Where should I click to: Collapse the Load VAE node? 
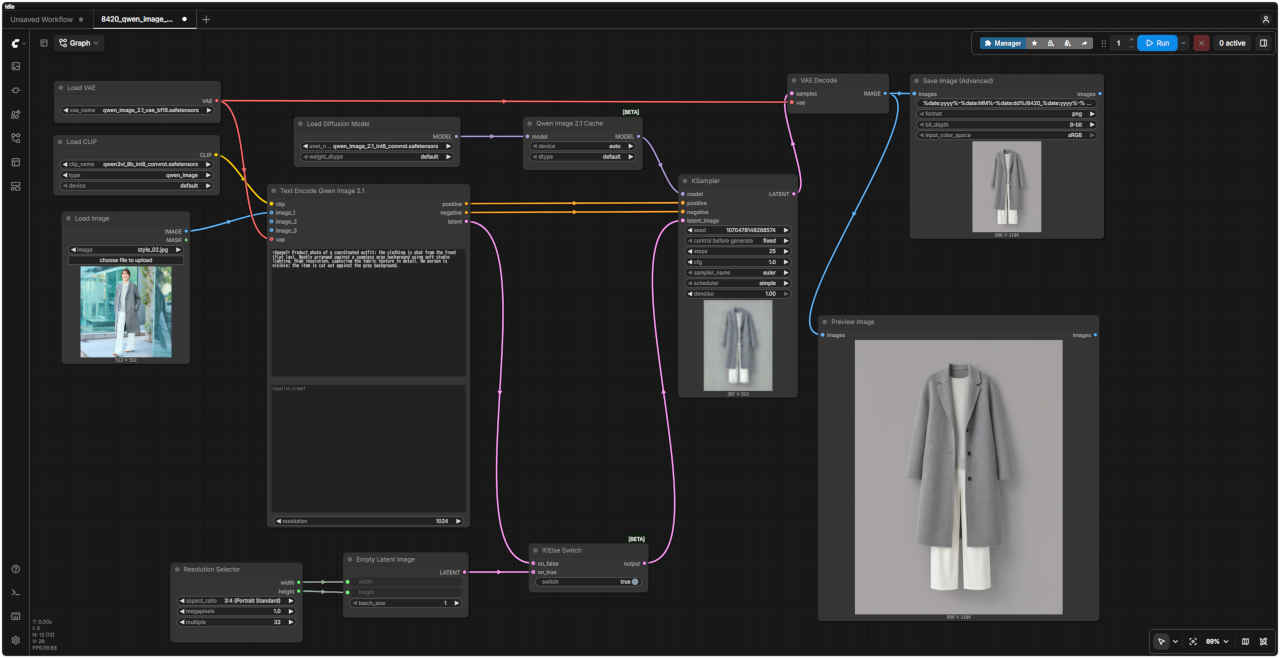[x=61, y=88]
